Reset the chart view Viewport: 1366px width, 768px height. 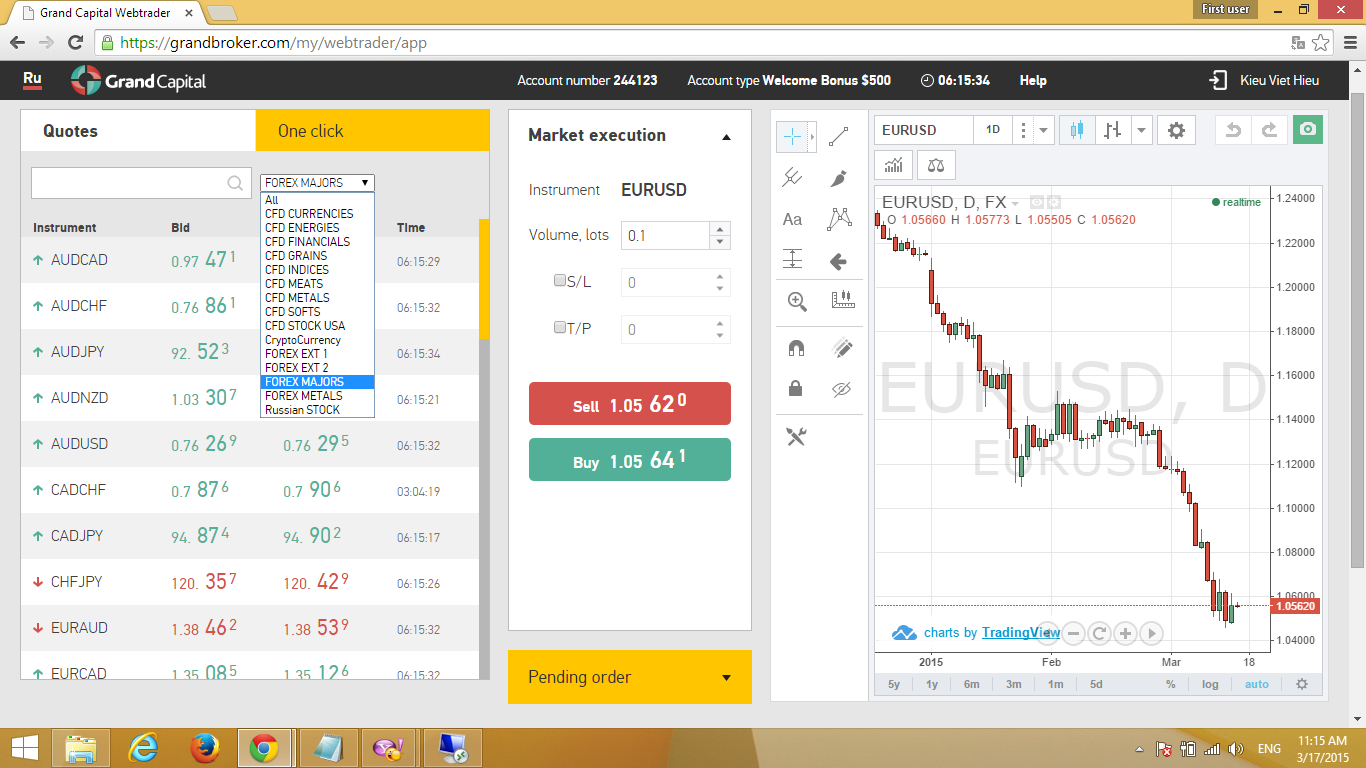tap(1099, 633)
